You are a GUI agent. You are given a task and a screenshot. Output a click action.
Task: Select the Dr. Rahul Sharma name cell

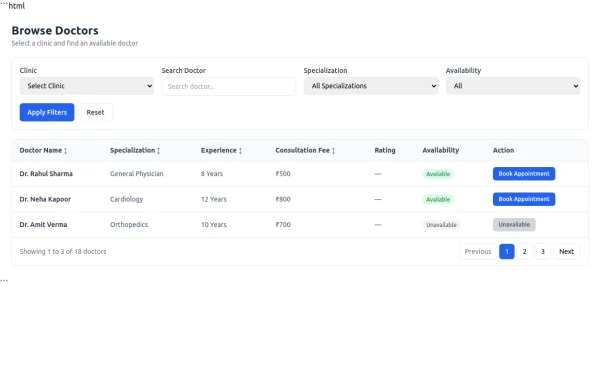46,174
